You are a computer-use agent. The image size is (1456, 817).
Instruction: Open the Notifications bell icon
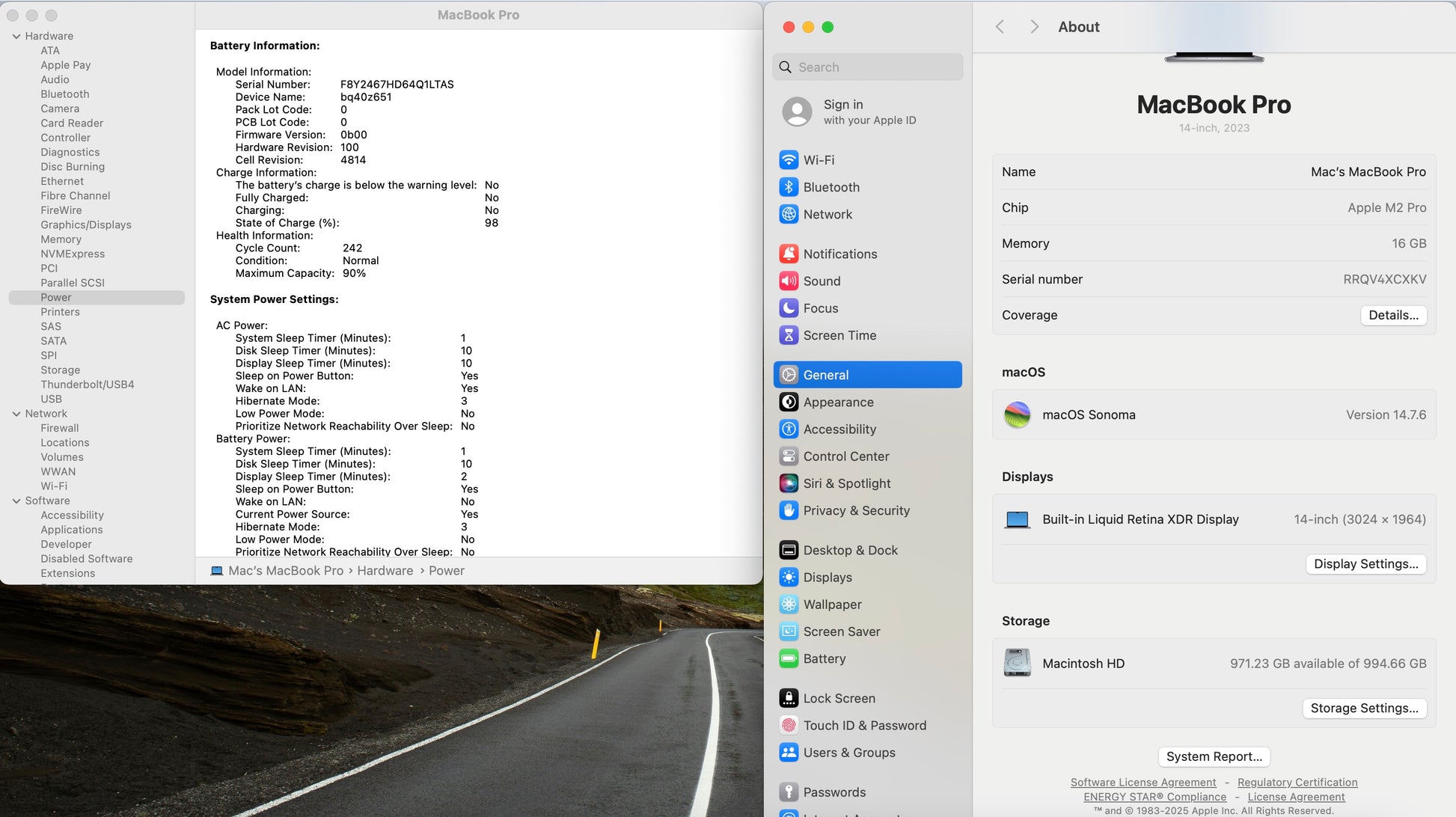pyautogui.click(x=789, y=254)
